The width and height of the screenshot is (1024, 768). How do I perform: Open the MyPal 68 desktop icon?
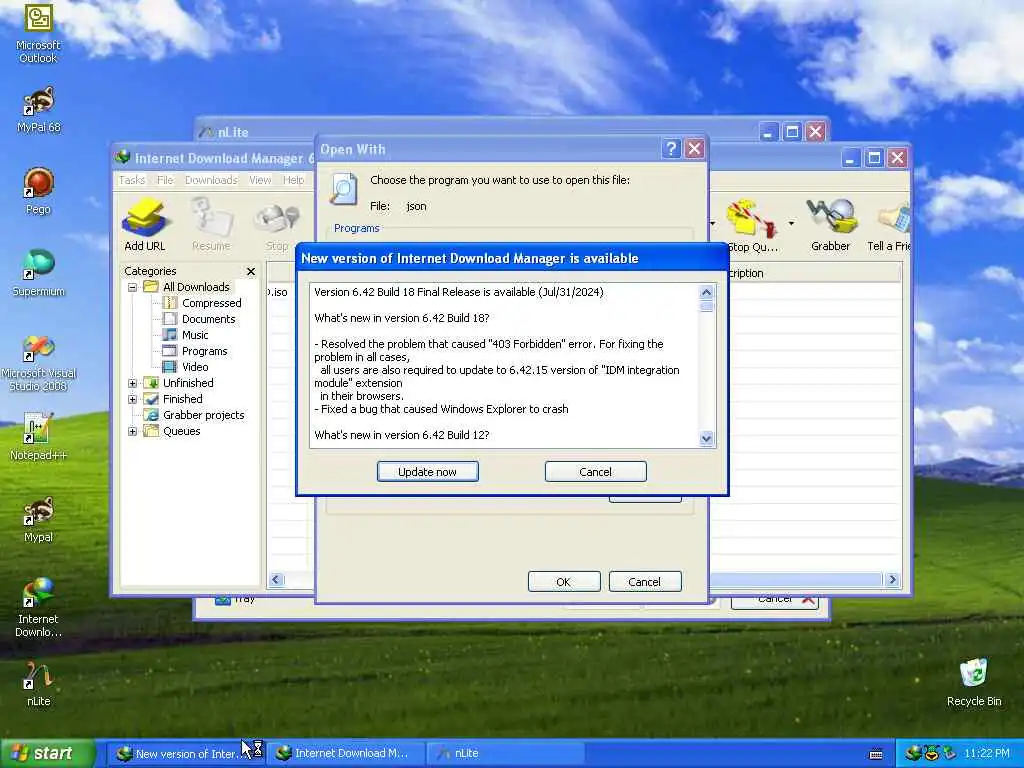click(x=38, y=110)
